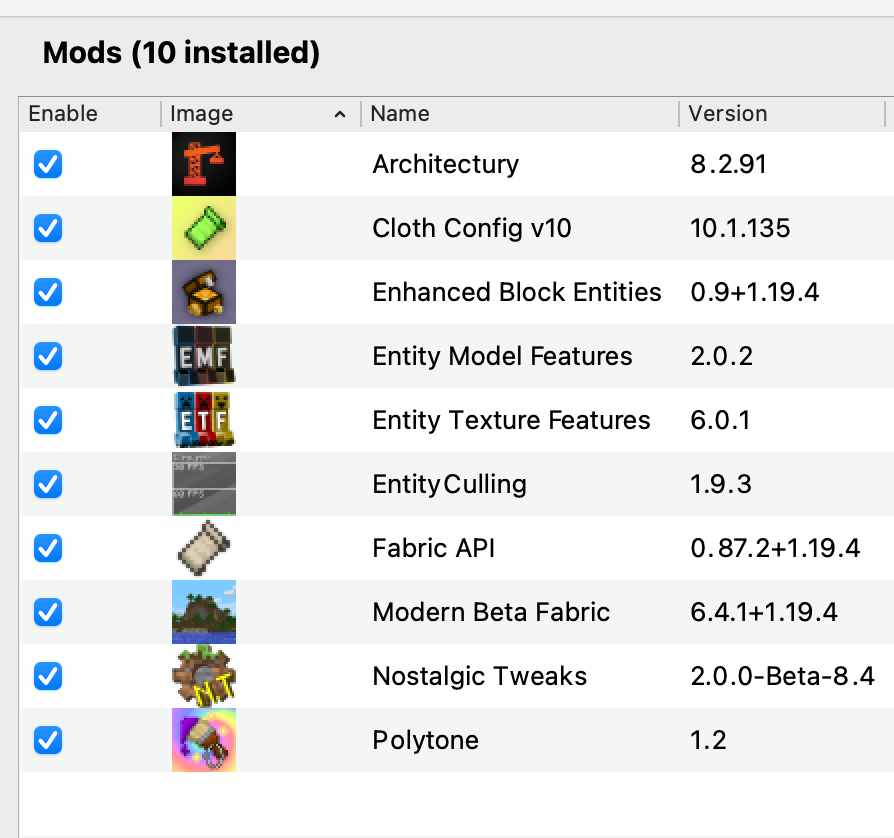
Task: Disable the Architectury mod checkbox
Action: pyautogui.click(x=48, y=164)
